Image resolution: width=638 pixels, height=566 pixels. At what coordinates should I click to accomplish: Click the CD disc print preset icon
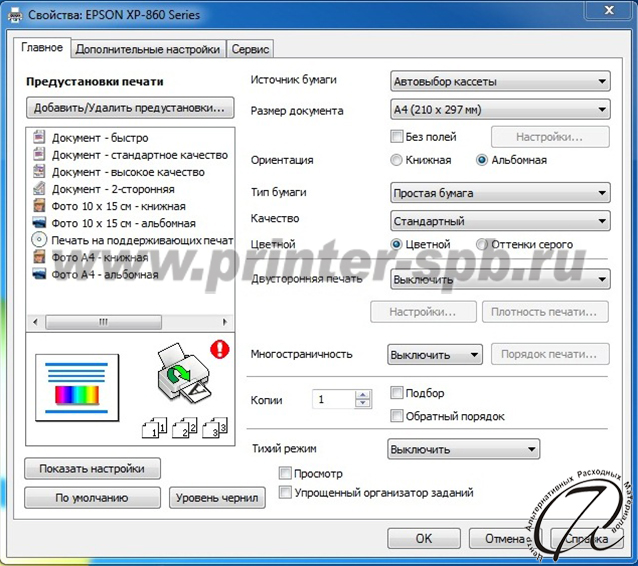click(39, 239)
